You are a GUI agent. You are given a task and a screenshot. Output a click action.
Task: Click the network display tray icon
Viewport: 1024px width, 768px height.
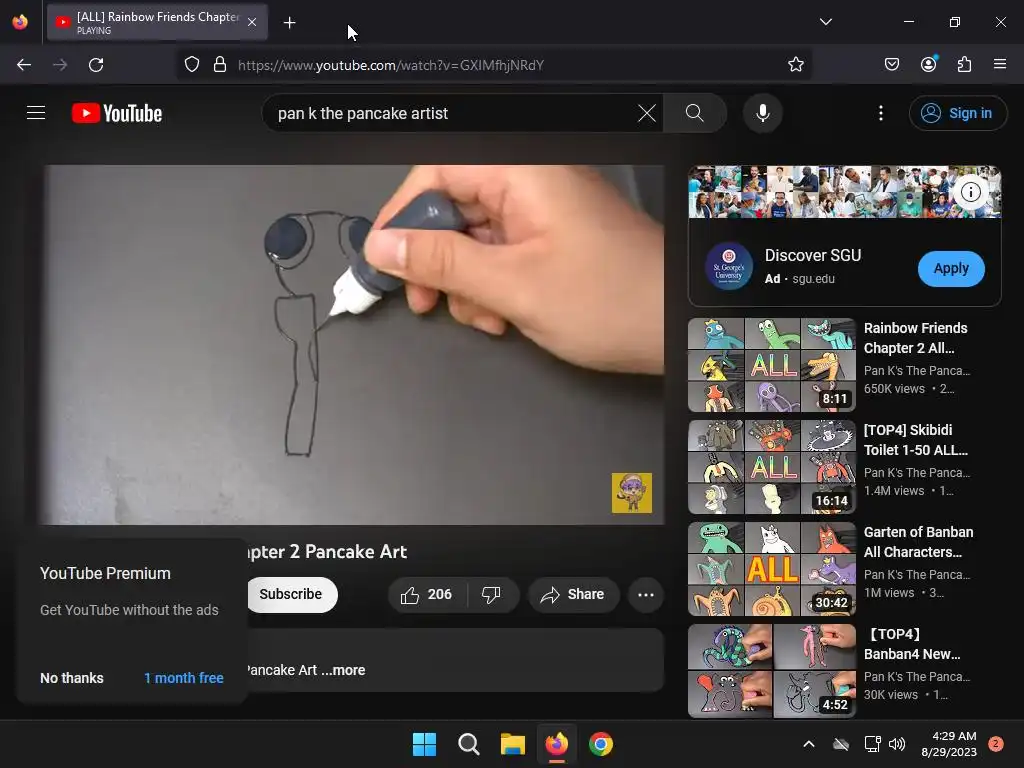pos(872,744)
